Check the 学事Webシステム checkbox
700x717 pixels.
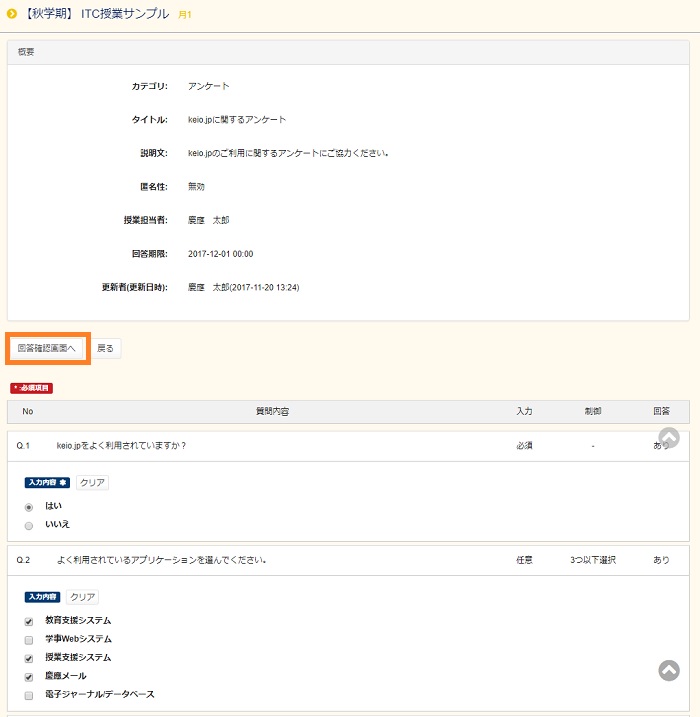(29, 639)
